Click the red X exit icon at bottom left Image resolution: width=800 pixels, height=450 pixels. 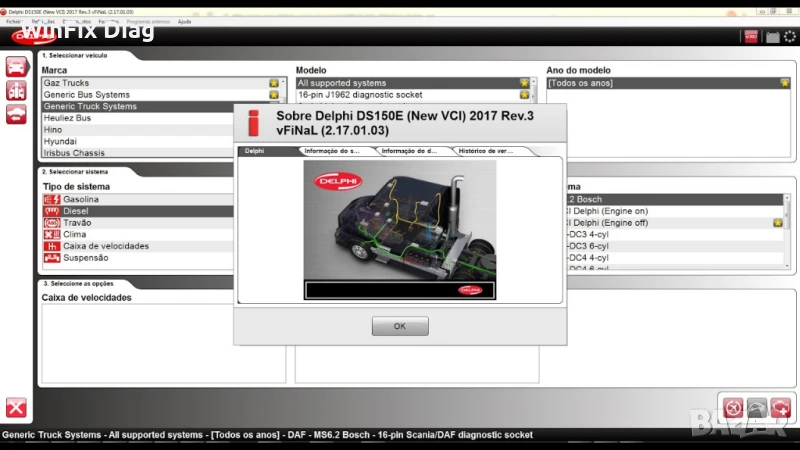(x=16, y=407)
